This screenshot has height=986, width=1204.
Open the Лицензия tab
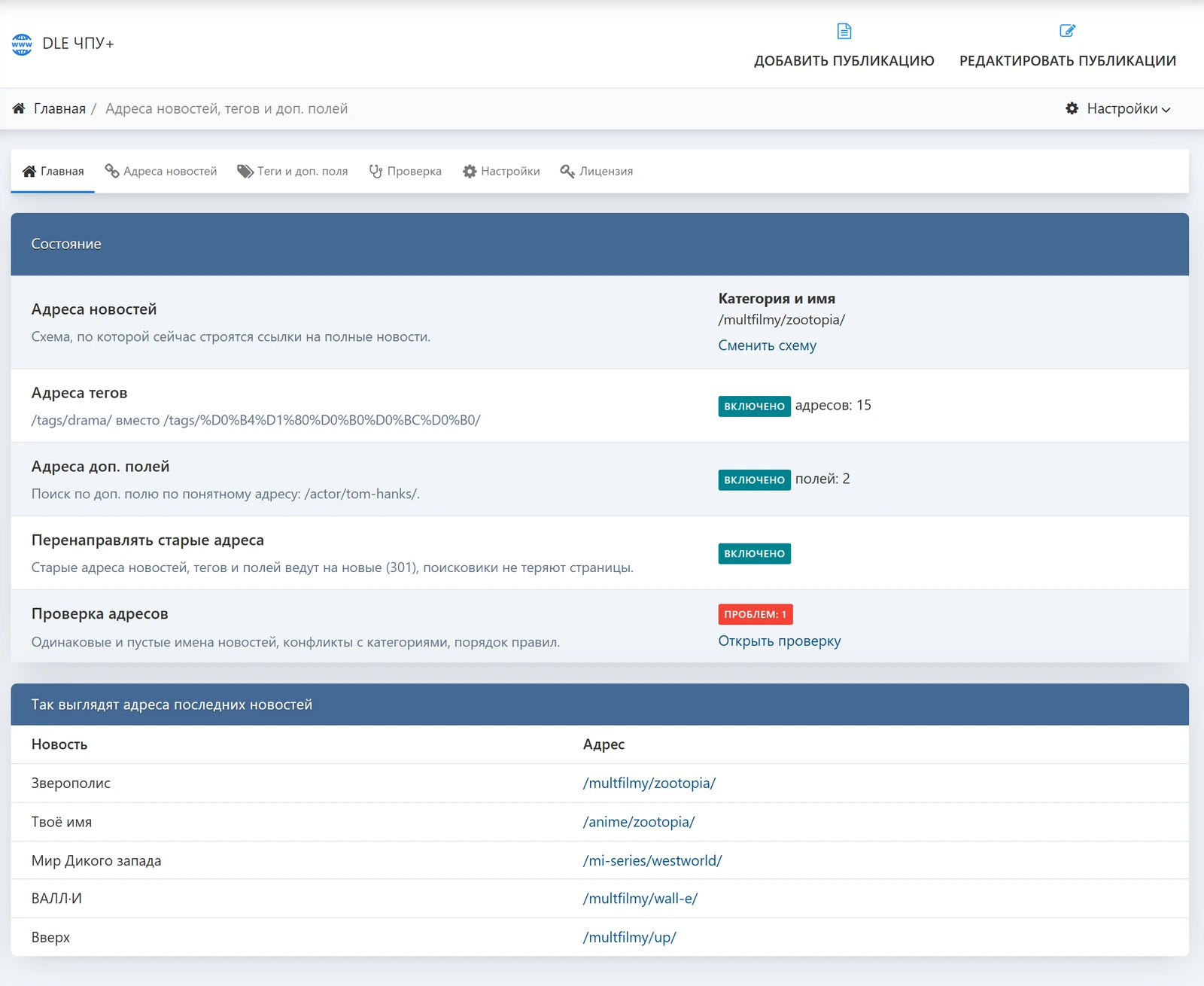tap(597, 172)
